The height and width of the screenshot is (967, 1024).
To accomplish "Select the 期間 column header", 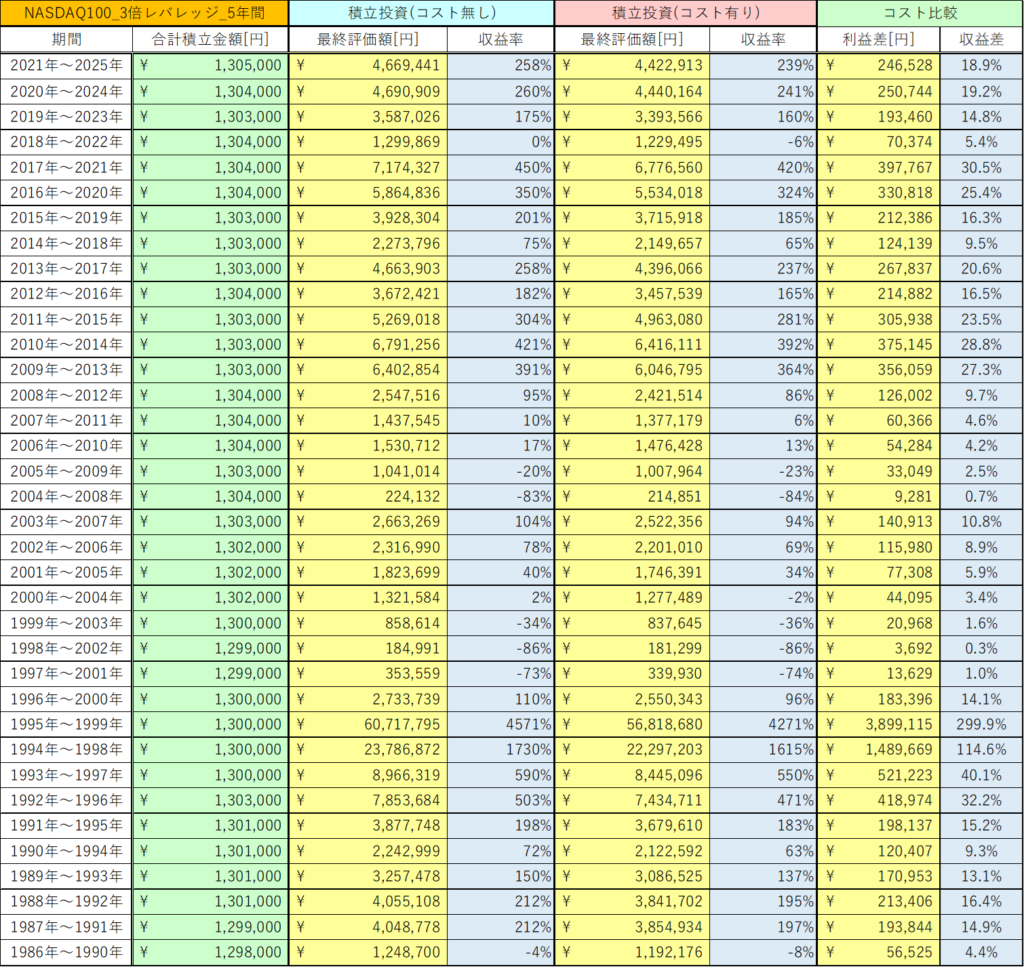I will pos(66,39).
